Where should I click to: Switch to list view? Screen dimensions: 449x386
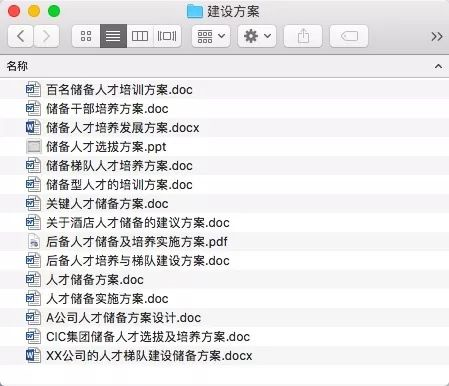(x=113, y=36)
